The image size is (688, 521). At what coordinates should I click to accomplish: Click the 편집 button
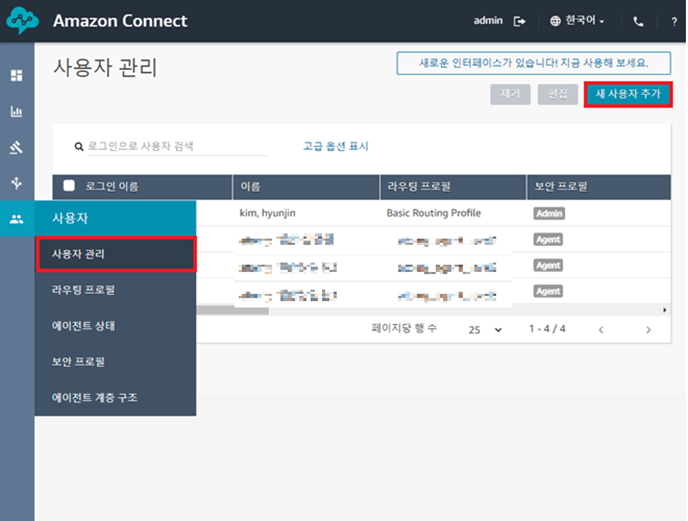point(558,94)
